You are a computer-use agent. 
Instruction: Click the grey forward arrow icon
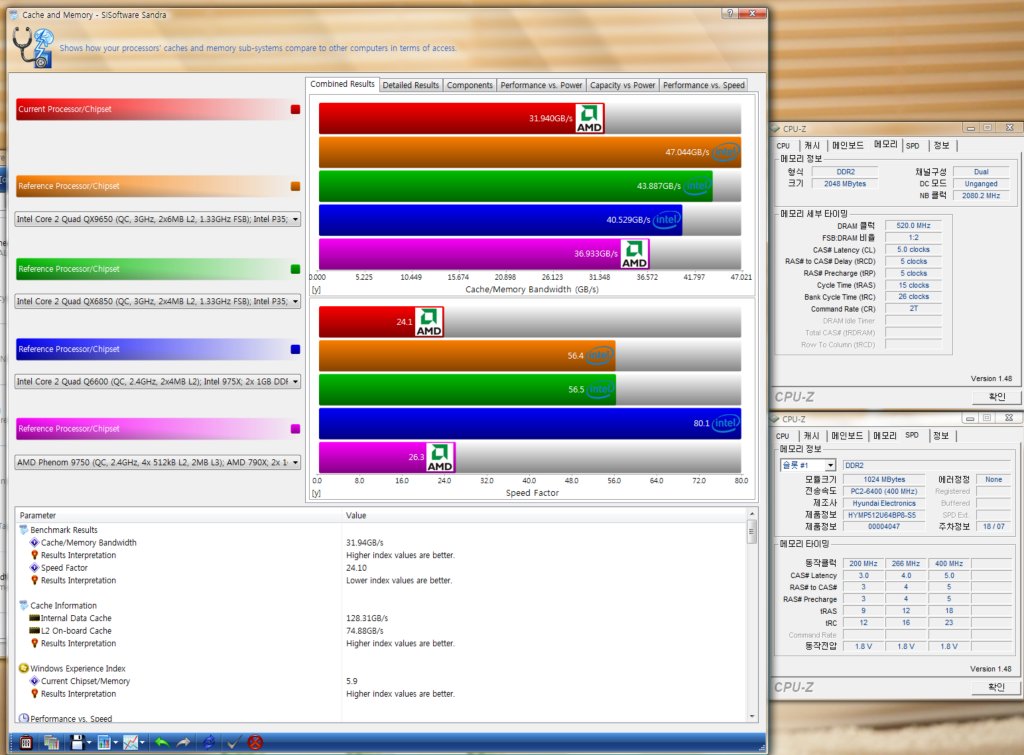click(184, 743)
